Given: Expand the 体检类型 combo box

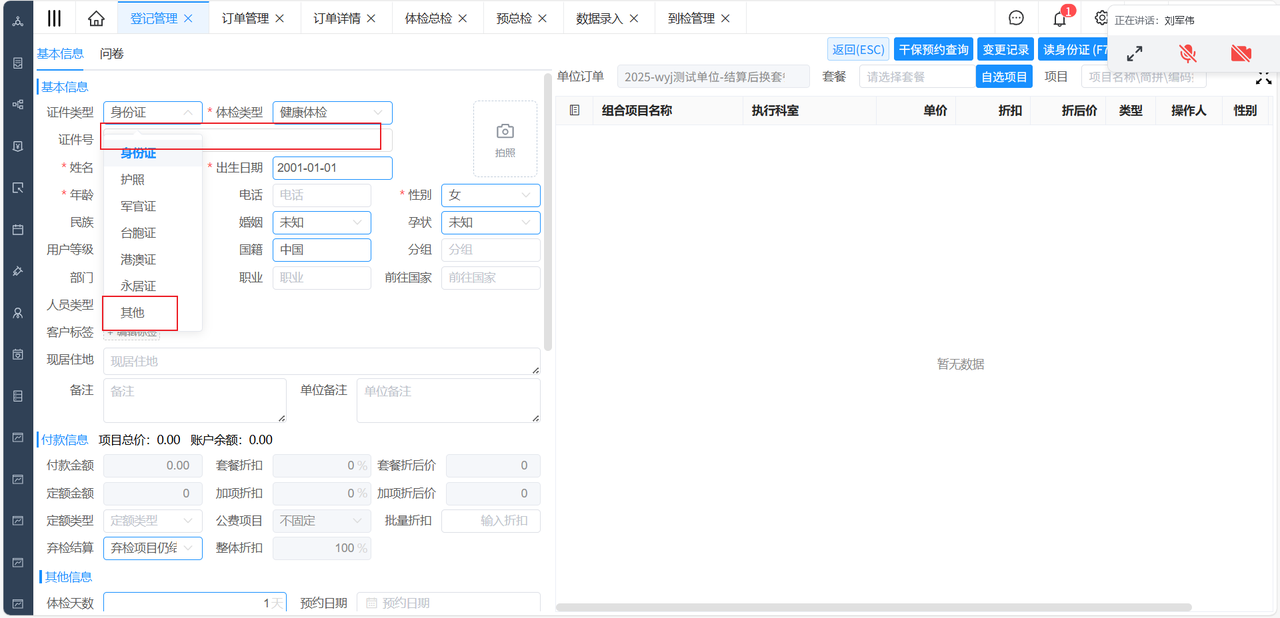Looking at the screenshot, I should pyautogui.click(x=332, y=113).
